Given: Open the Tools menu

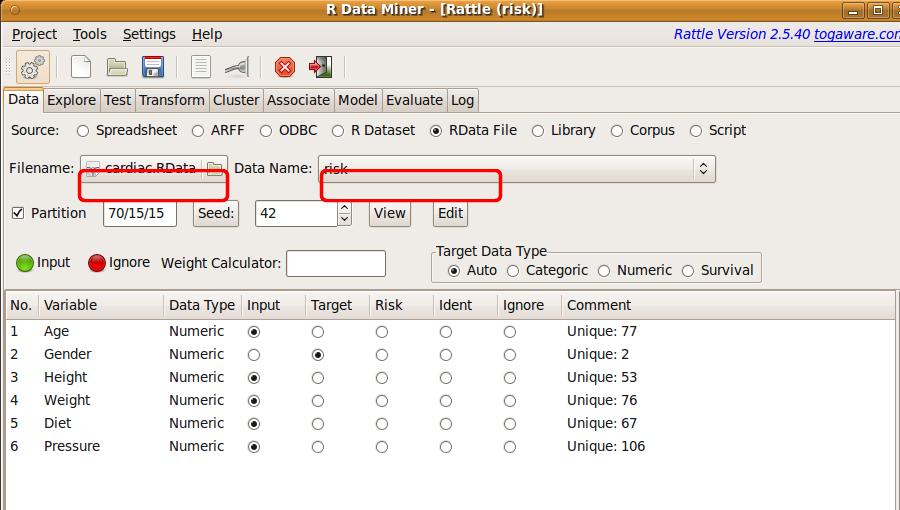Looking at the screenshot, I should coord(90,34).
